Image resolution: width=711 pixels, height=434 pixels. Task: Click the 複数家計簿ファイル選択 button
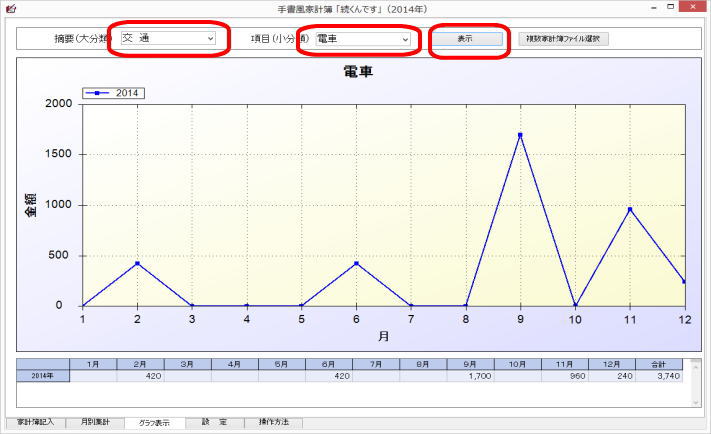562,39
